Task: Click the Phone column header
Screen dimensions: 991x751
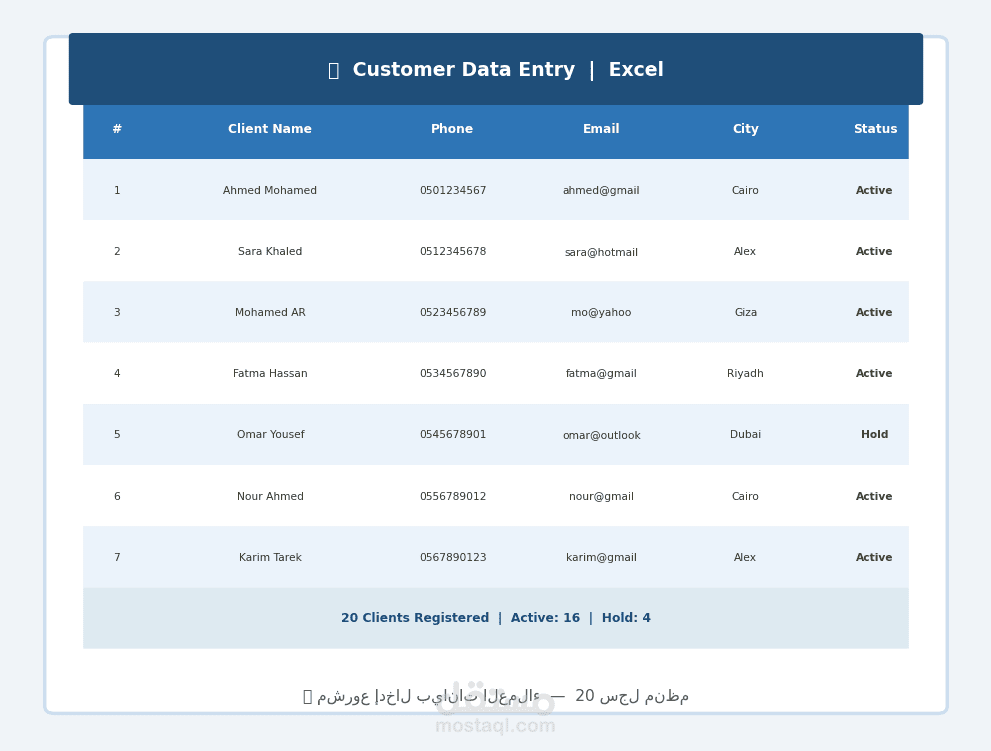Action: coord(452,129)
